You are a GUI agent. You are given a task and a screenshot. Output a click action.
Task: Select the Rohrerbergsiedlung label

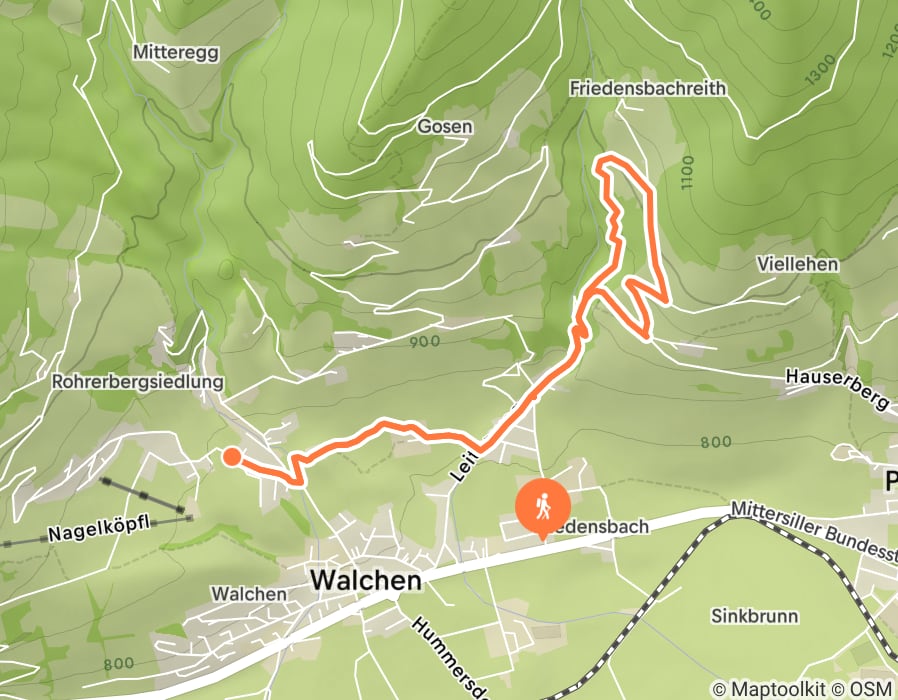coord(137,382)
